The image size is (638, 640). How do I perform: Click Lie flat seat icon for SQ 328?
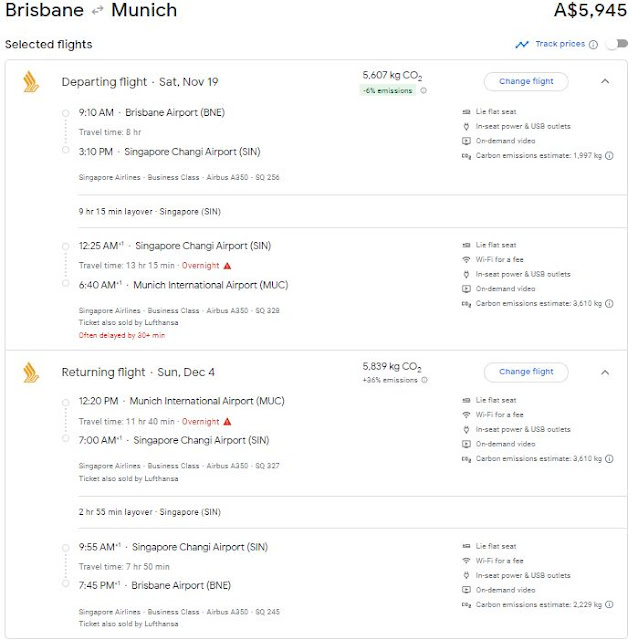tap(466, 245)
